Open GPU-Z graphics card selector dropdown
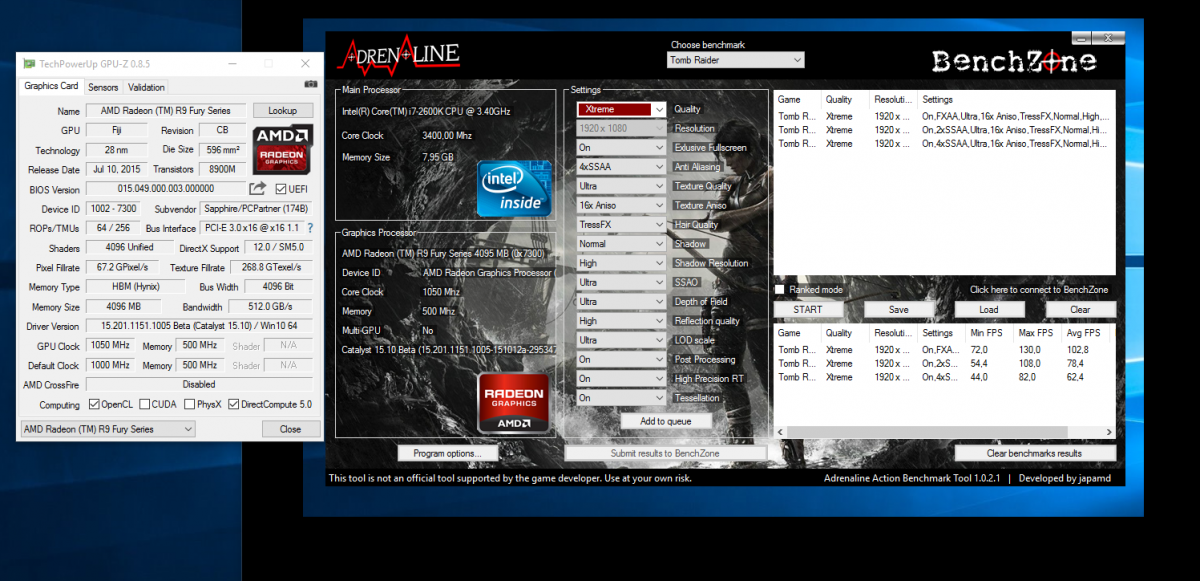Screen dimensions: 1200x581 pyautogui.click(x=108, y=429)
